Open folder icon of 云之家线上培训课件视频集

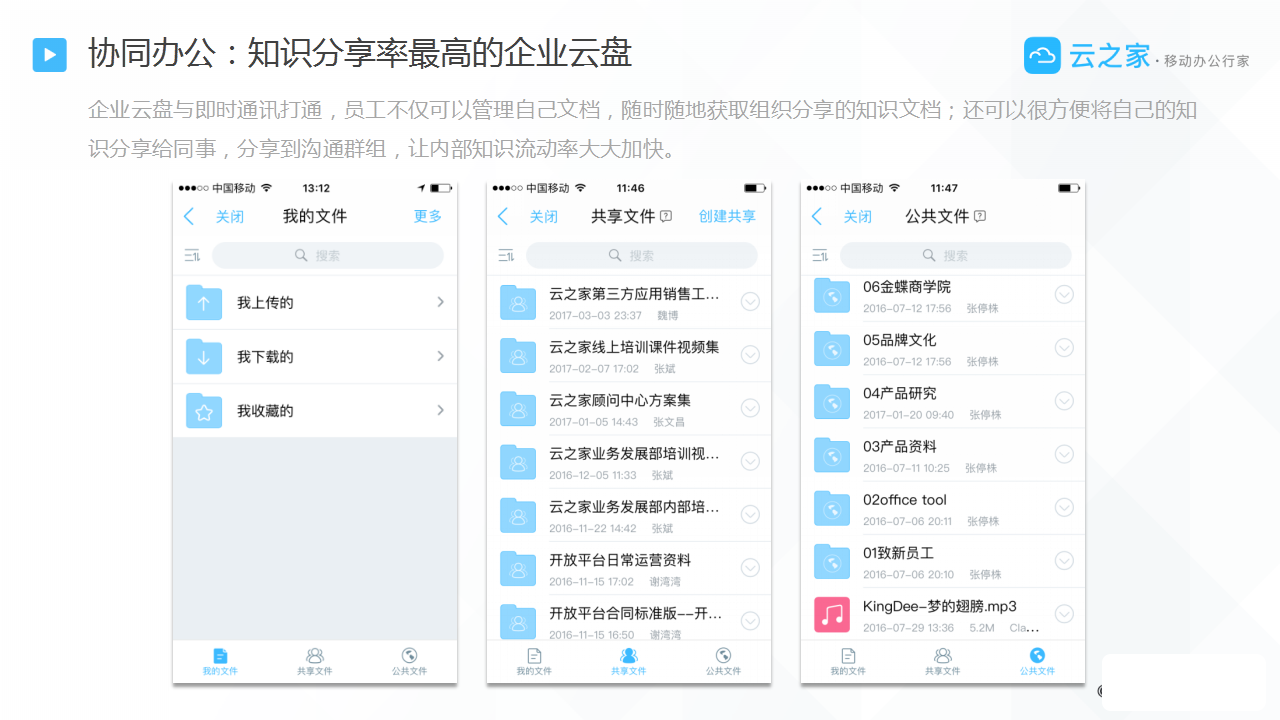pyautogui.click(x=518, y=355)
